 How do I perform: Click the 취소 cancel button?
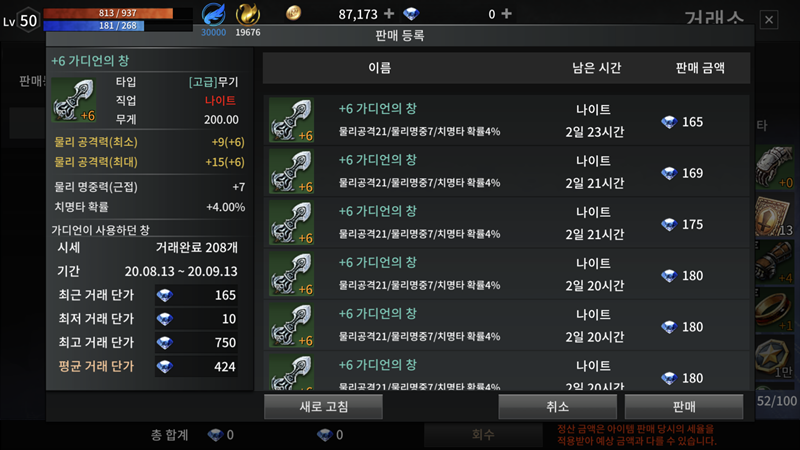[x=557, y=407]
